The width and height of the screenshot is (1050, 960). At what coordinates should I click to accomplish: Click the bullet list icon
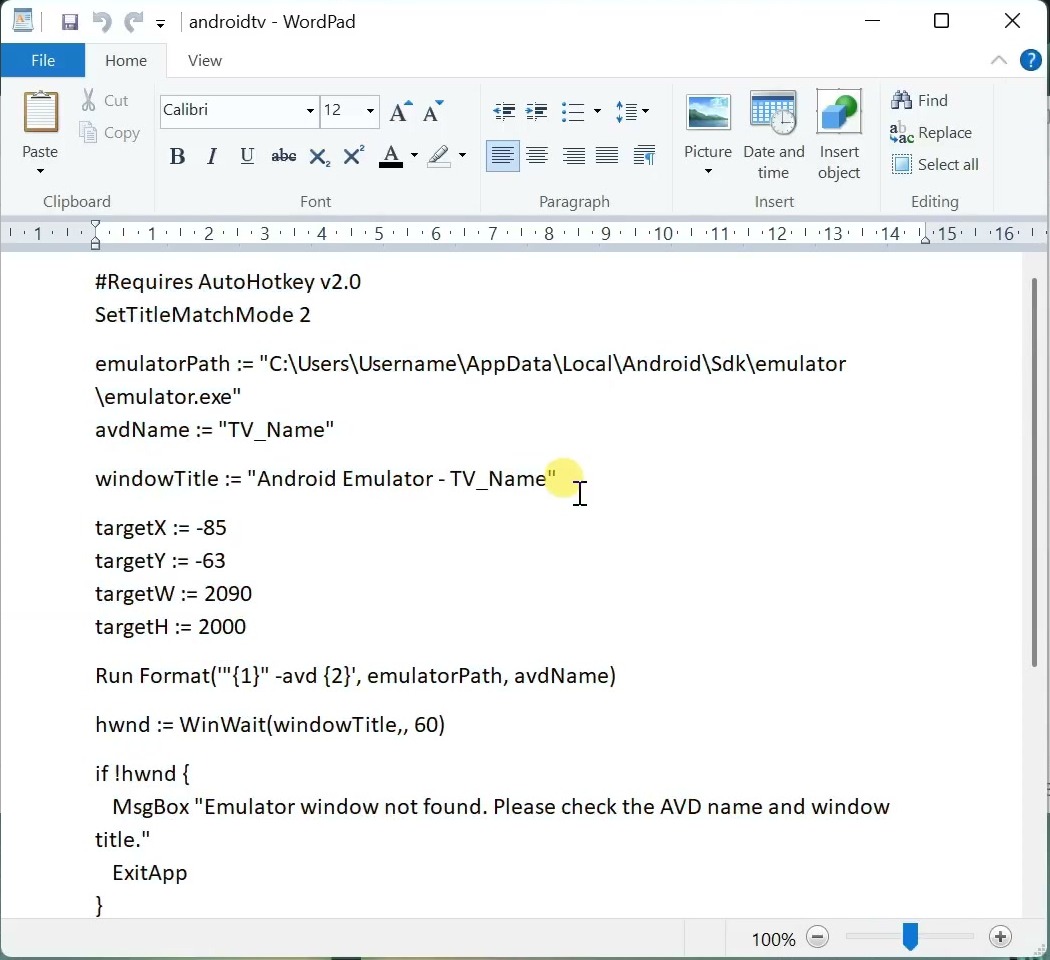(x=573, y=111)
